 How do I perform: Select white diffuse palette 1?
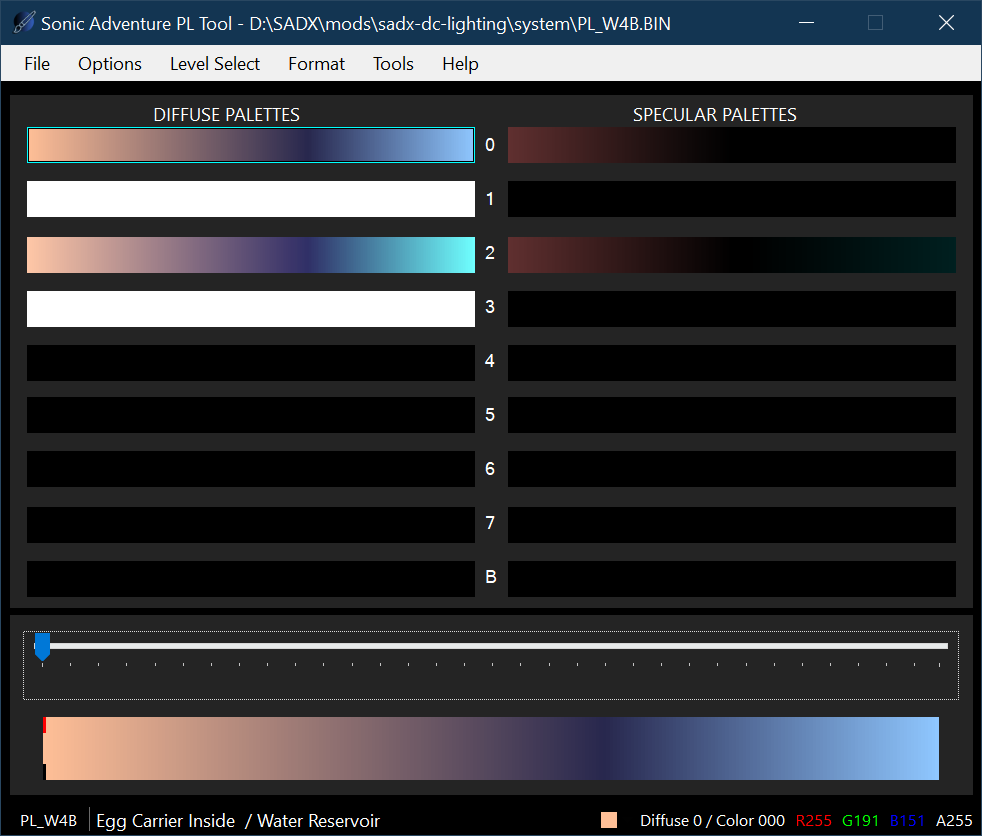click(x=250, y=199)
